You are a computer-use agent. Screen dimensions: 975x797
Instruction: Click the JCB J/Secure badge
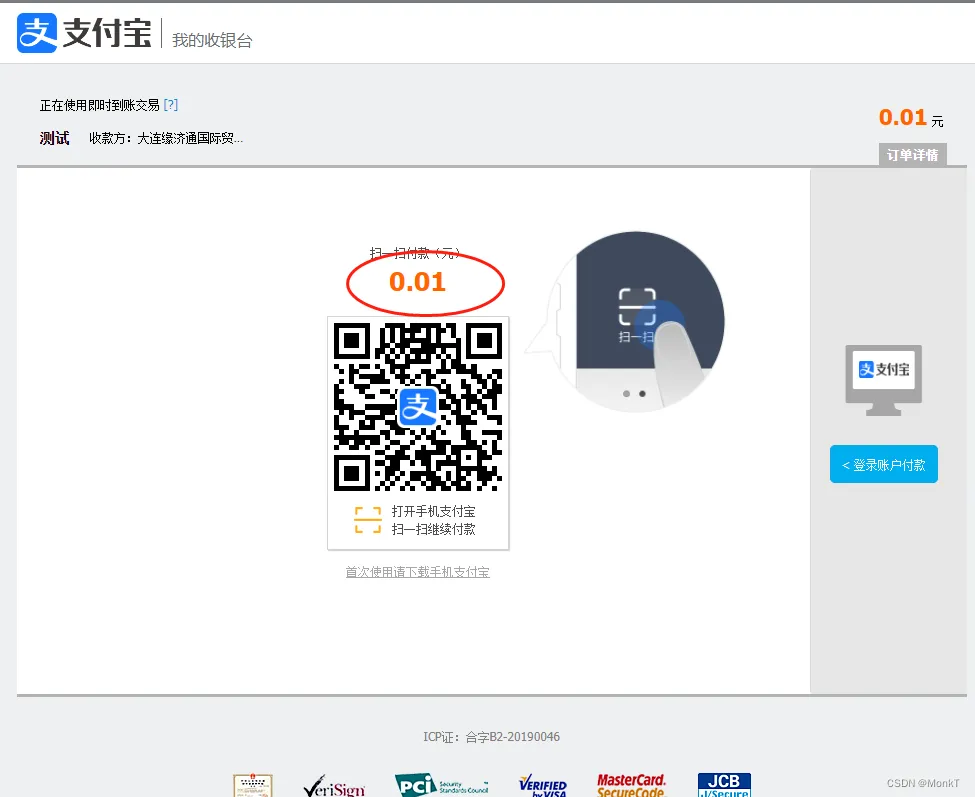point(724,785)
